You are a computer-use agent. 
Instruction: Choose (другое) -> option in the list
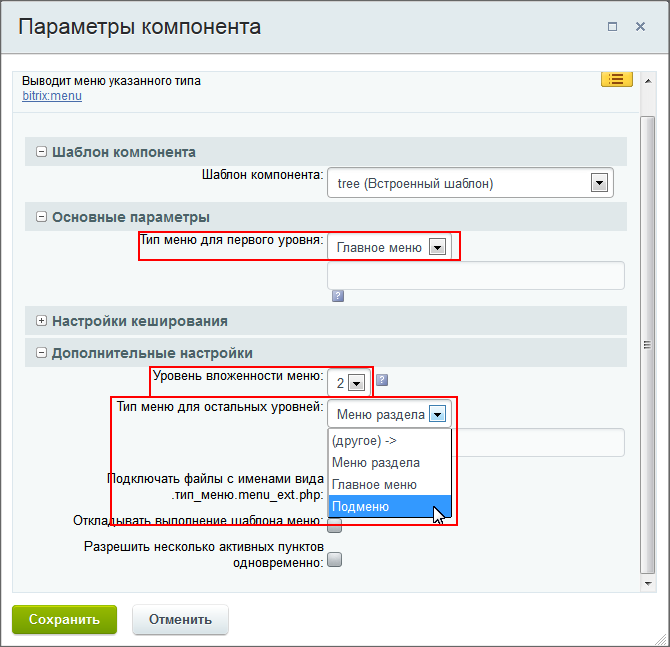click(x=390, y=441)
